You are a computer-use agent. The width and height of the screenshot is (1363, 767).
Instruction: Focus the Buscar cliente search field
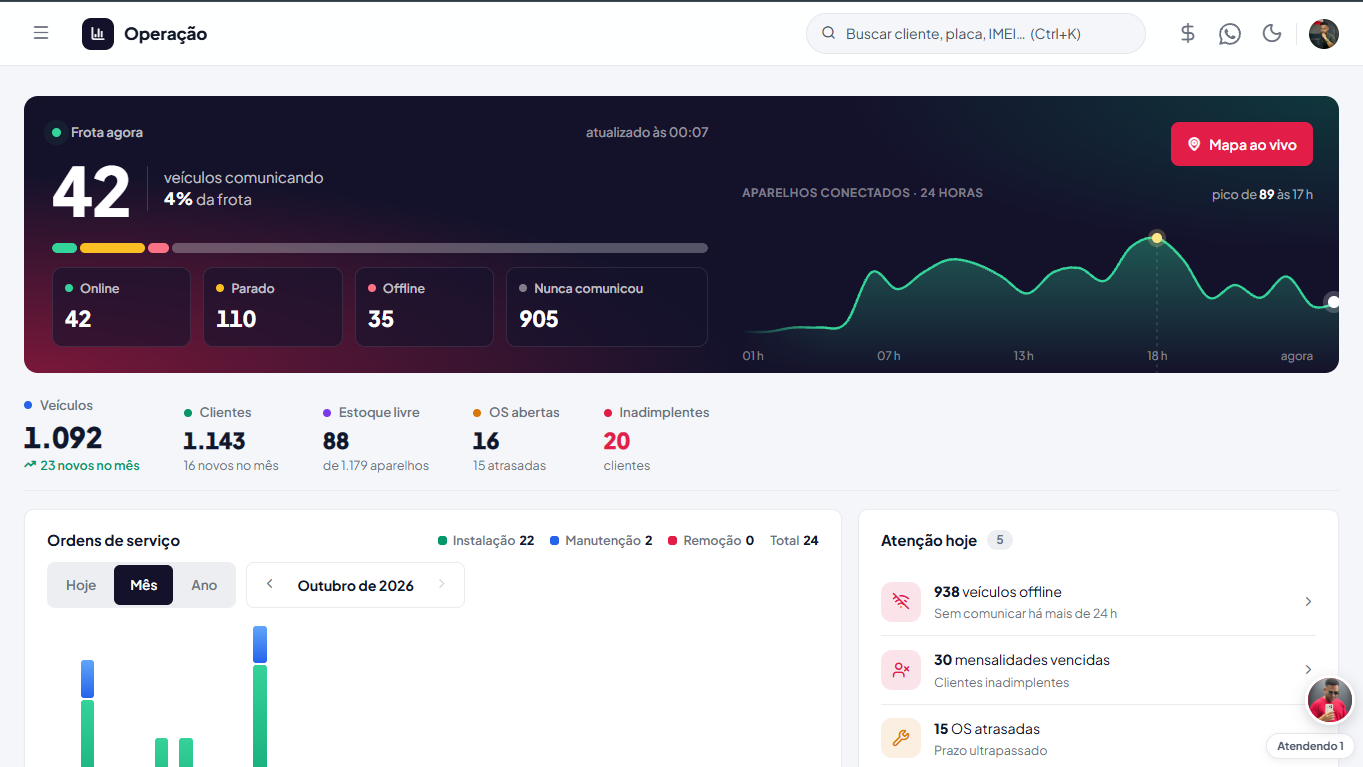tap(975, 33)
